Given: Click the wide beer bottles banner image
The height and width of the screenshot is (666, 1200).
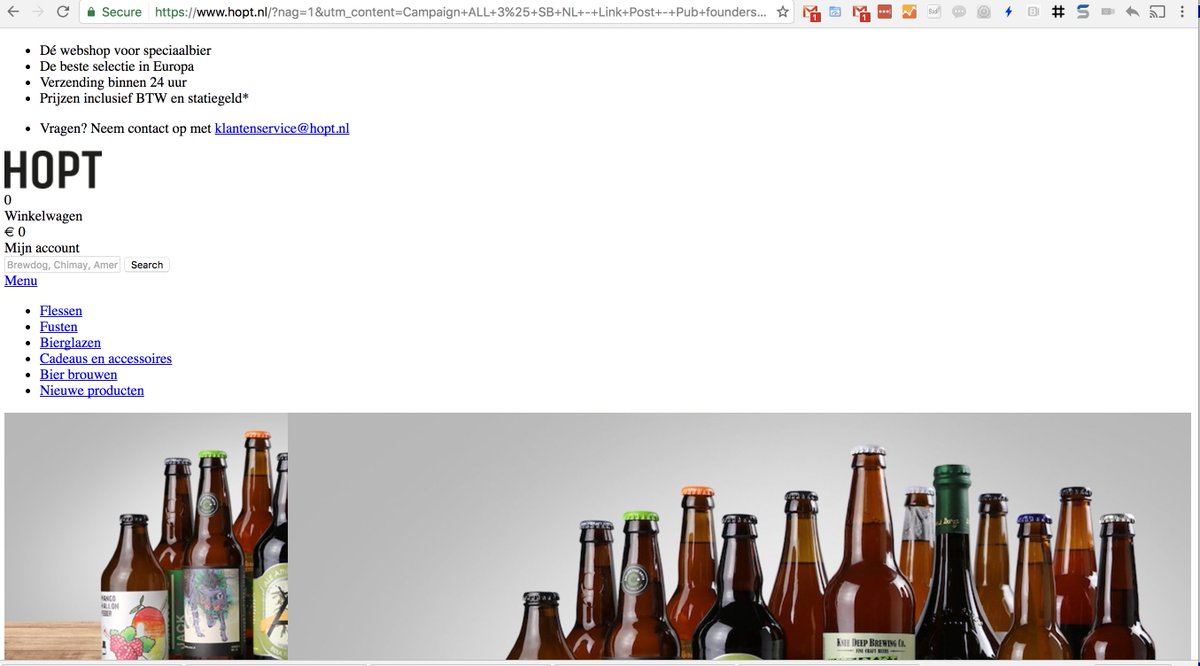Looking at the screenshot, I should coord(740,536).
